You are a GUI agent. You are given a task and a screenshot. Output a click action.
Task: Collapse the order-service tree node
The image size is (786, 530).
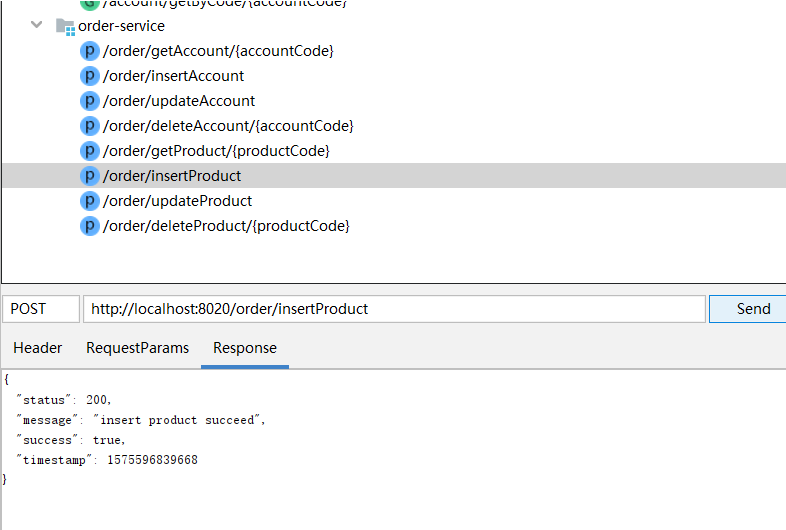[37, 25]
